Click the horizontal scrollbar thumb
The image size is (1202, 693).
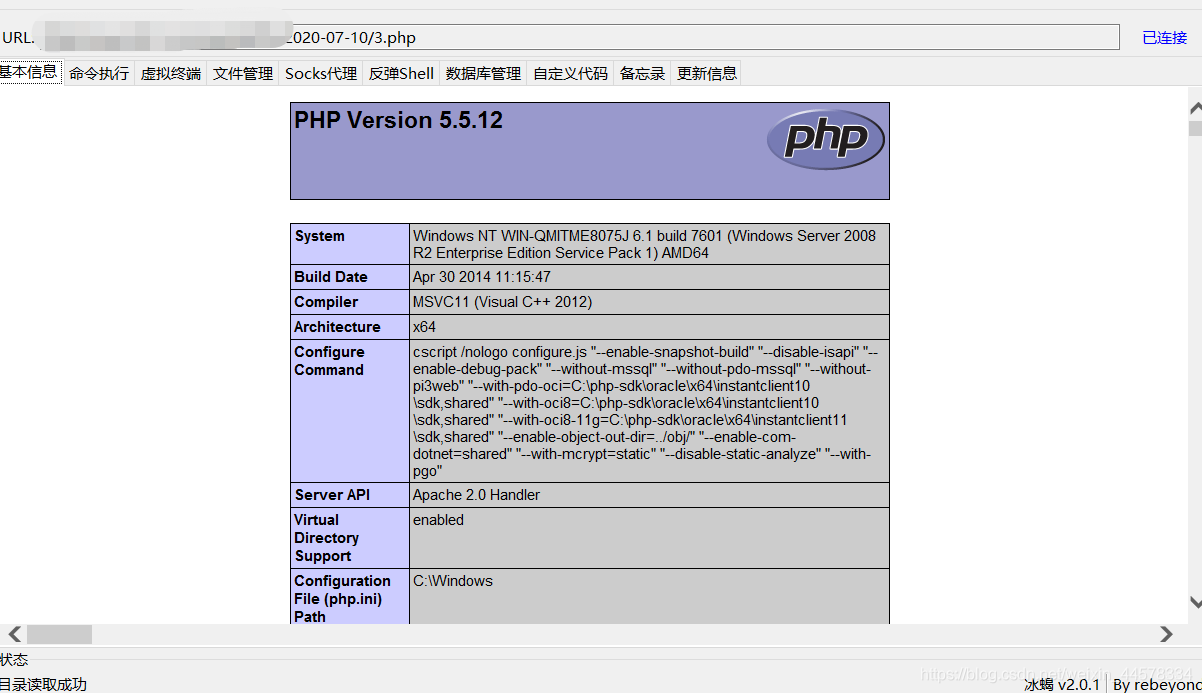tap(59, 634)
